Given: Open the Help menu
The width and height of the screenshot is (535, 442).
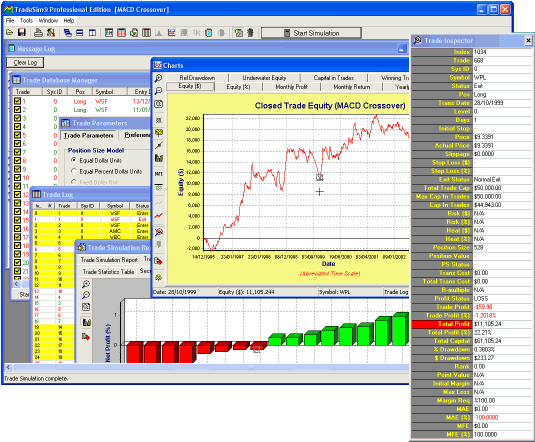Looking at the screenshot, I should click(x=69, y=20).
